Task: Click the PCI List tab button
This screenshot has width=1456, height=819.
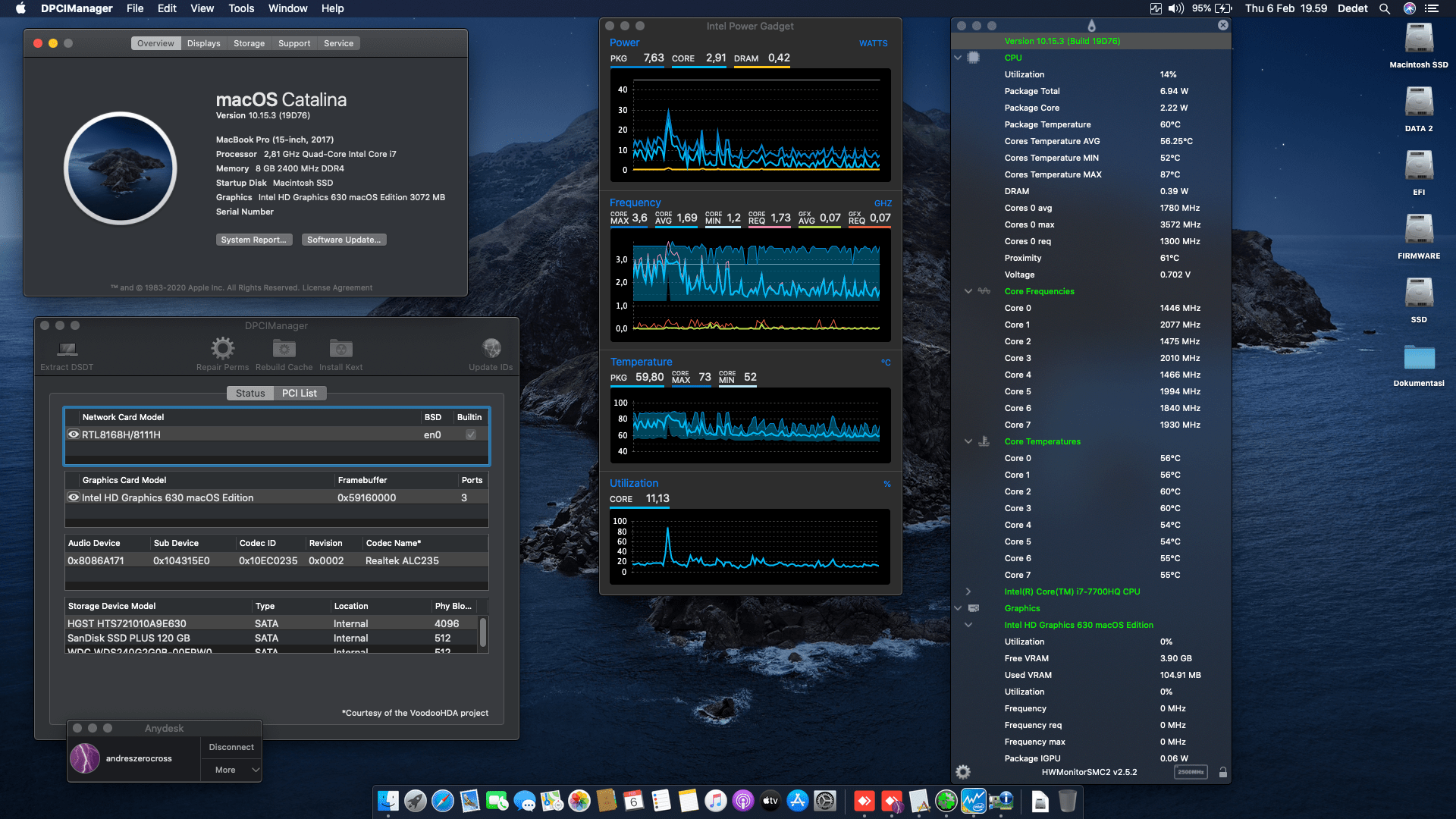Action: coord(300,393)
